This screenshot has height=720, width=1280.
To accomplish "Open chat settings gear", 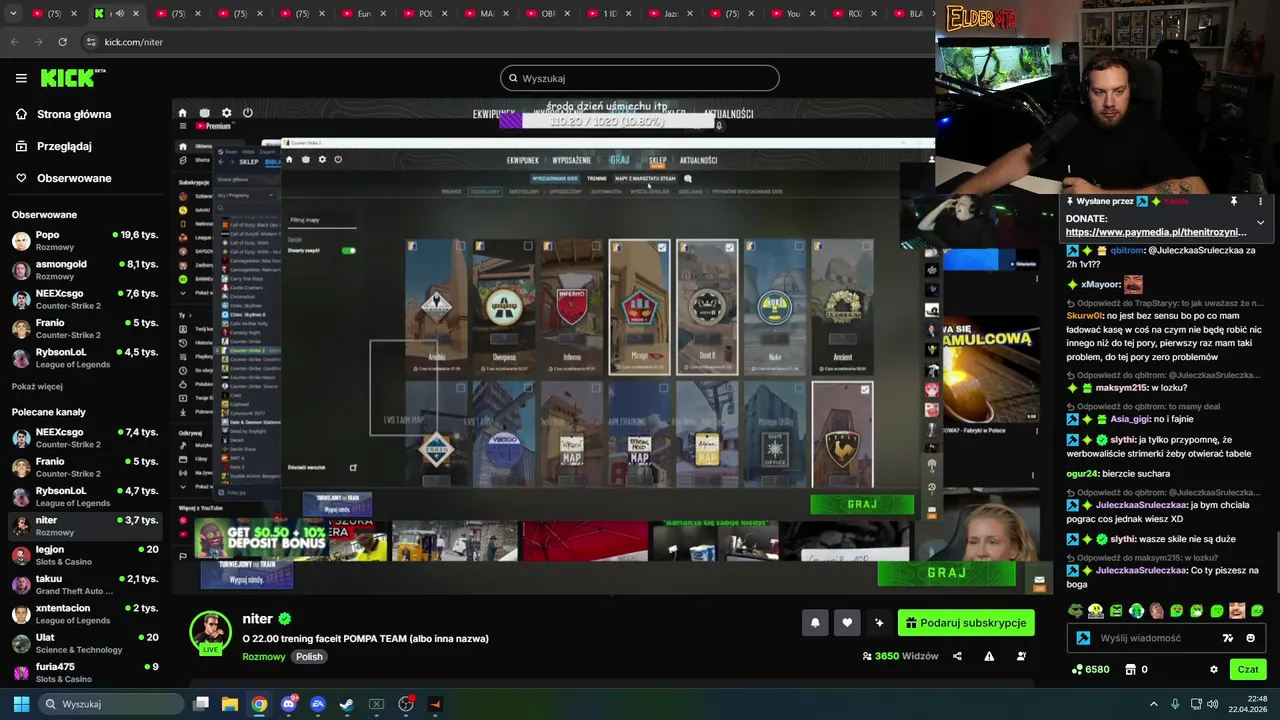I will 1214,669.
